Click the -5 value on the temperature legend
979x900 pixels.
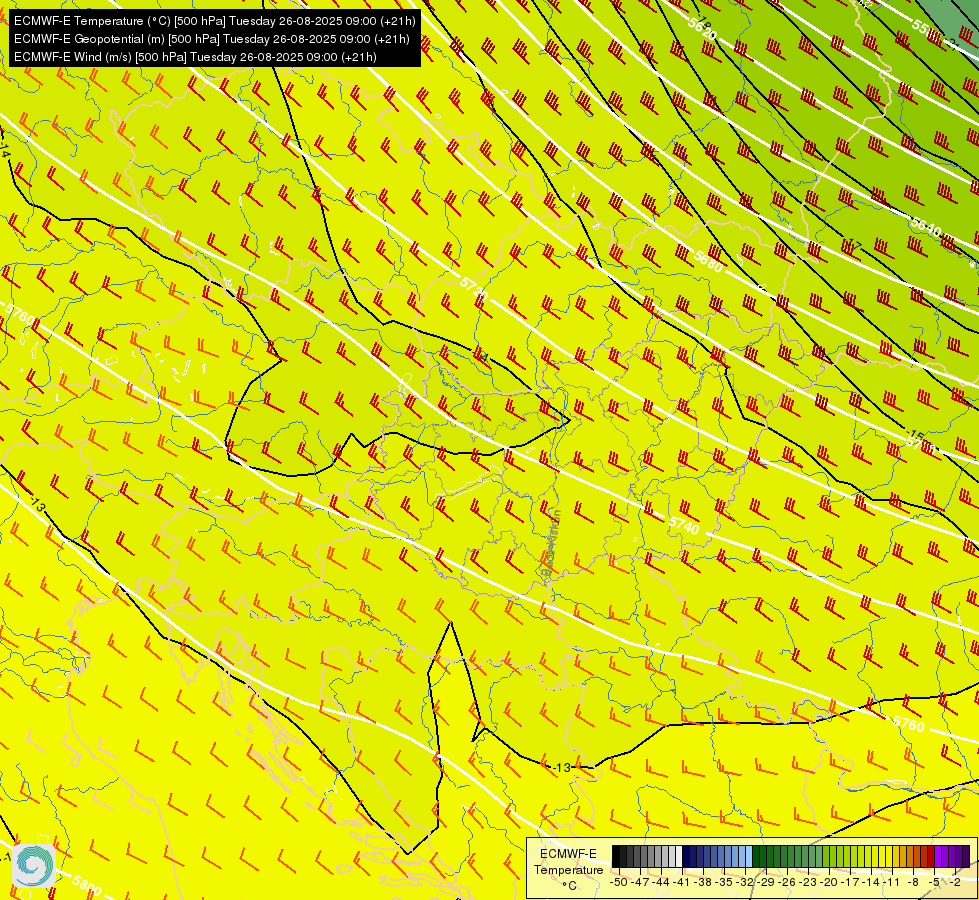tap(934, 883)
